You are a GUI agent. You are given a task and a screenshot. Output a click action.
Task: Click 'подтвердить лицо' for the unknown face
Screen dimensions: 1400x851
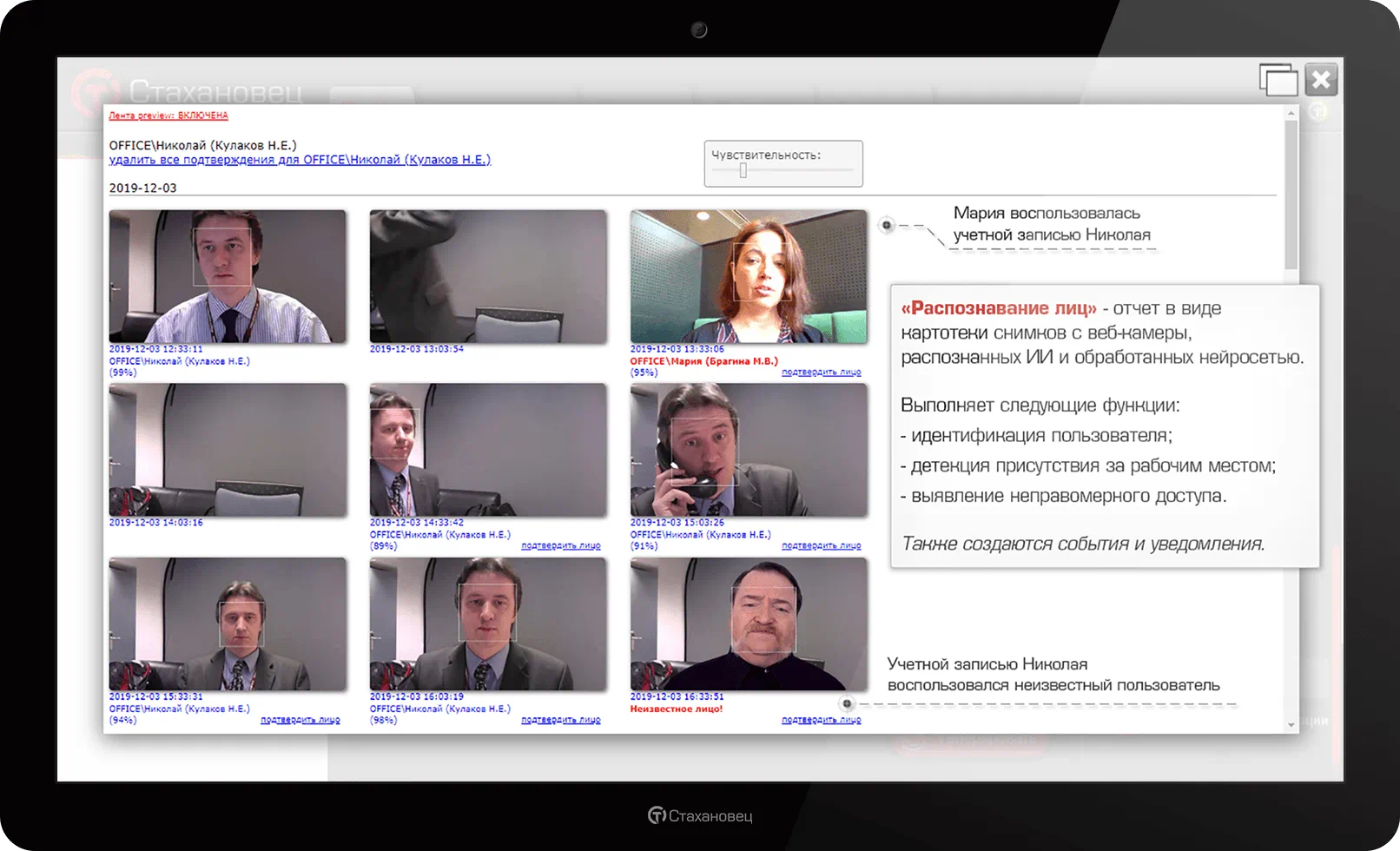click(x=822, y=720)
